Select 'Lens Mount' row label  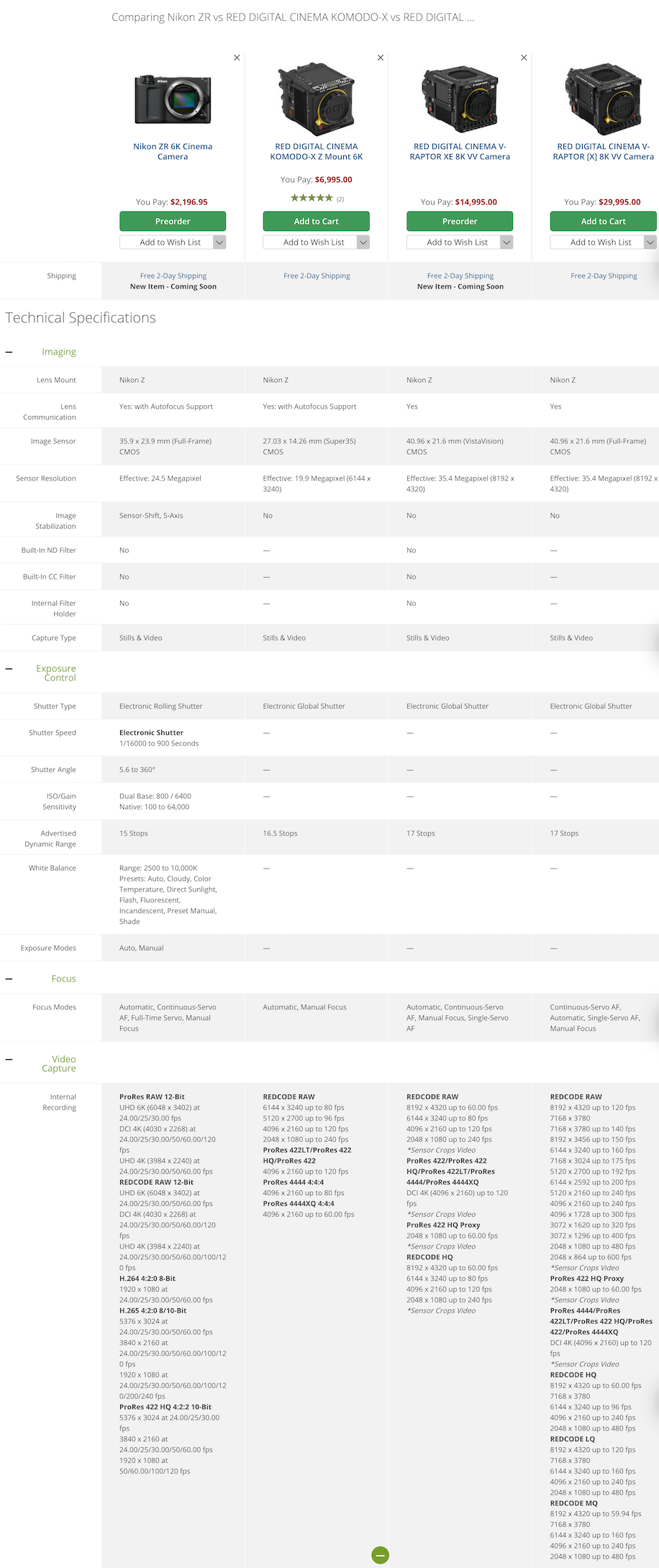56,380
